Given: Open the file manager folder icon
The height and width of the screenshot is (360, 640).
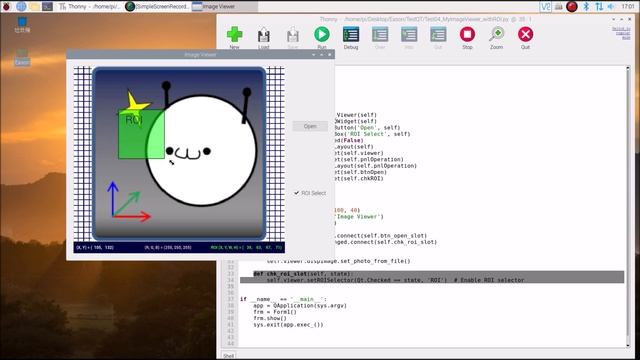Looking at the screenshot, I should click(x=35, y=6).
